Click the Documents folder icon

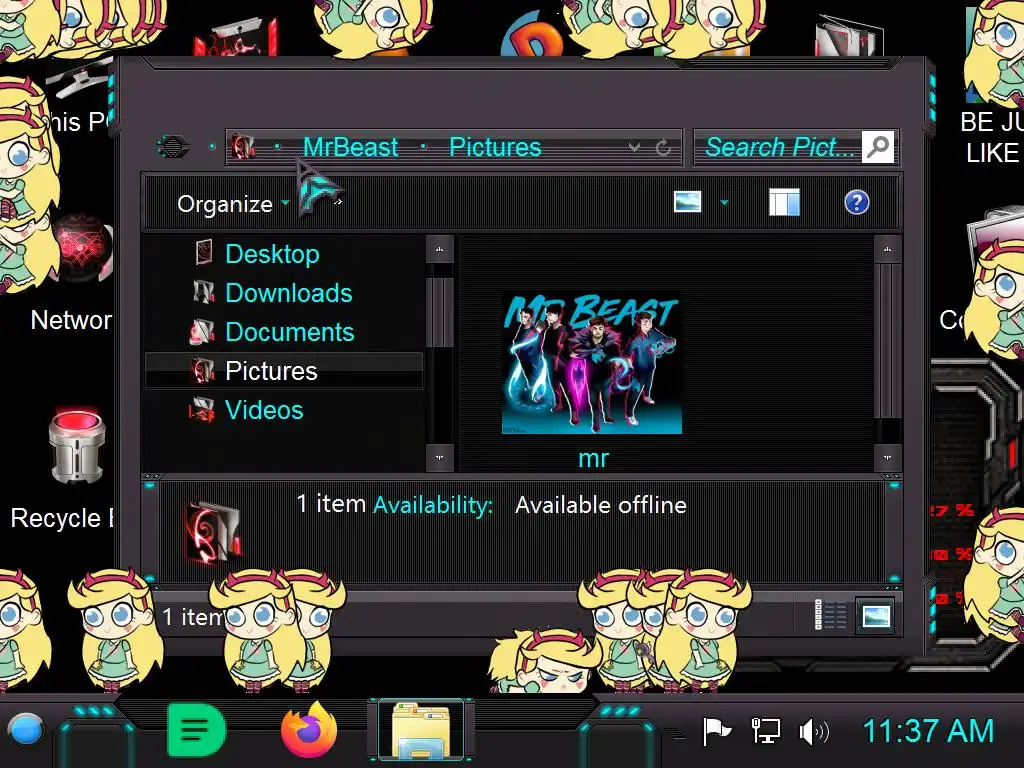(202, 332)
